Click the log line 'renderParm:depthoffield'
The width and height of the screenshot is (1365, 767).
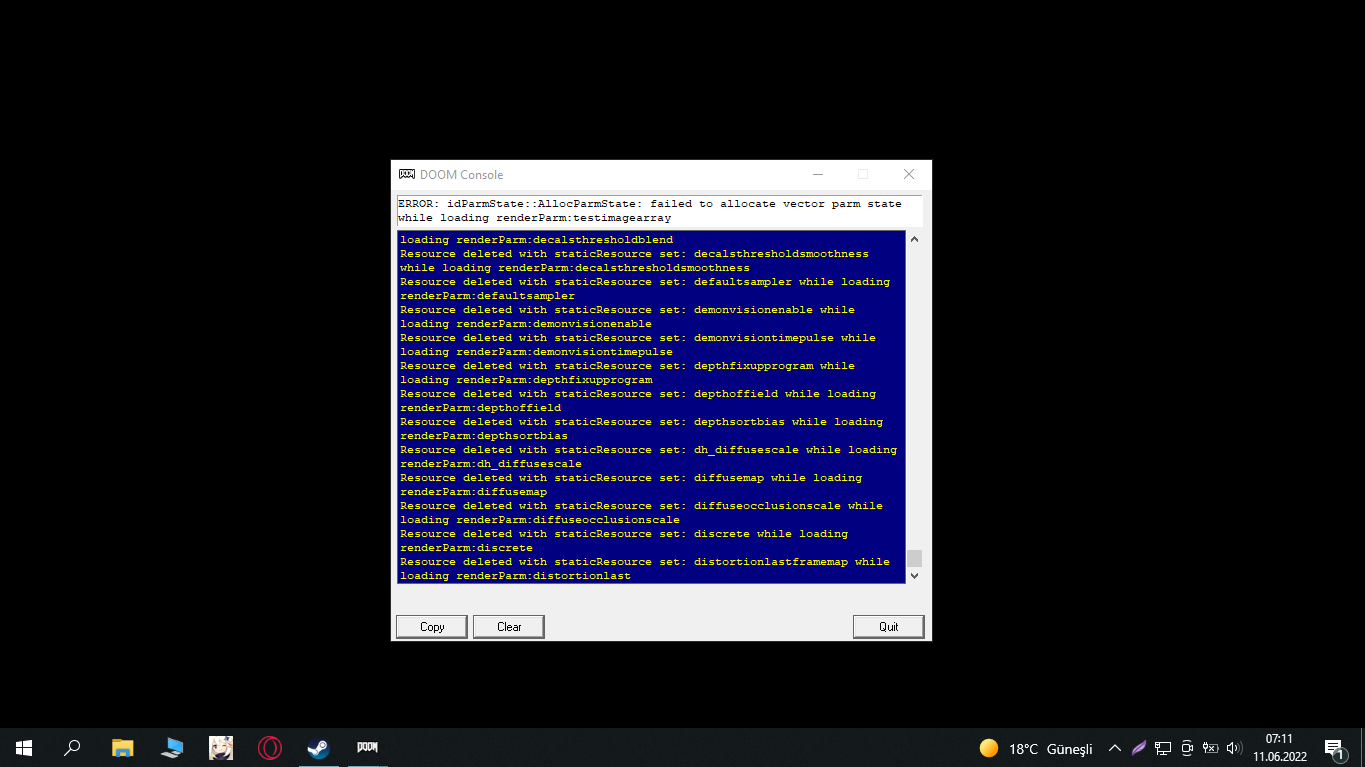click(481, 408)
